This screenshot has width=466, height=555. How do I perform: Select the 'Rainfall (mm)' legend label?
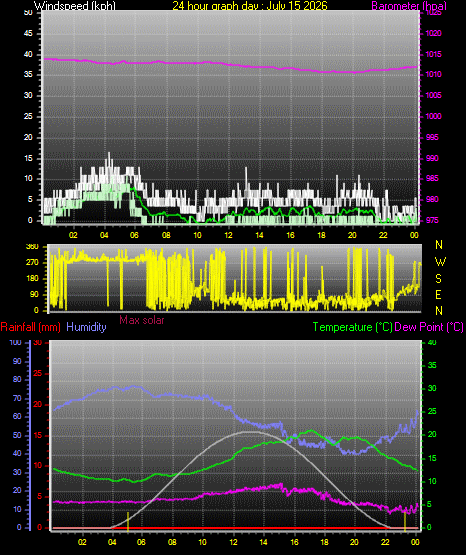point(30,327)
